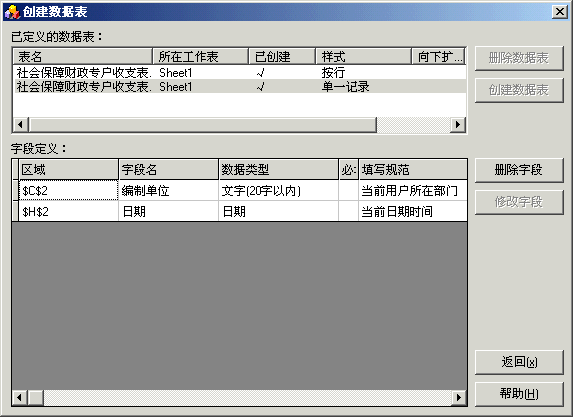Image resolution: width=573 pixels, height=417 pixels.
Task: Click 必填 cell for the 编制单位 field
Action: pyautogui.click(x=348, y=190)
